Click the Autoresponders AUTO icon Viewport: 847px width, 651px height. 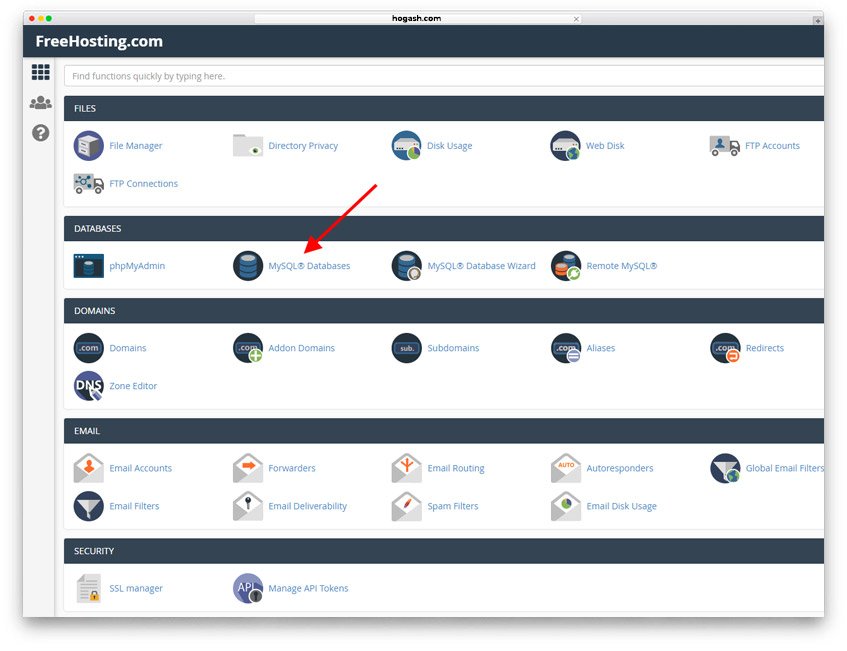[566, 468]
